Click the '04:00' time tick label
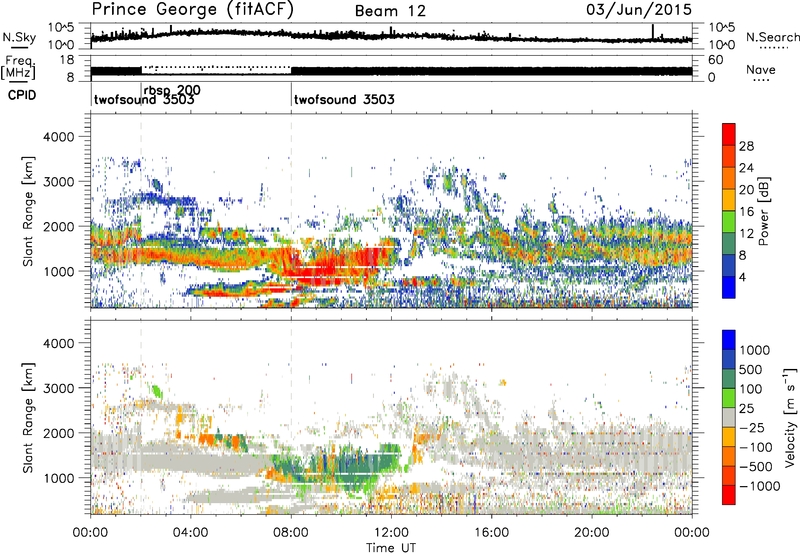 point(190,533)
